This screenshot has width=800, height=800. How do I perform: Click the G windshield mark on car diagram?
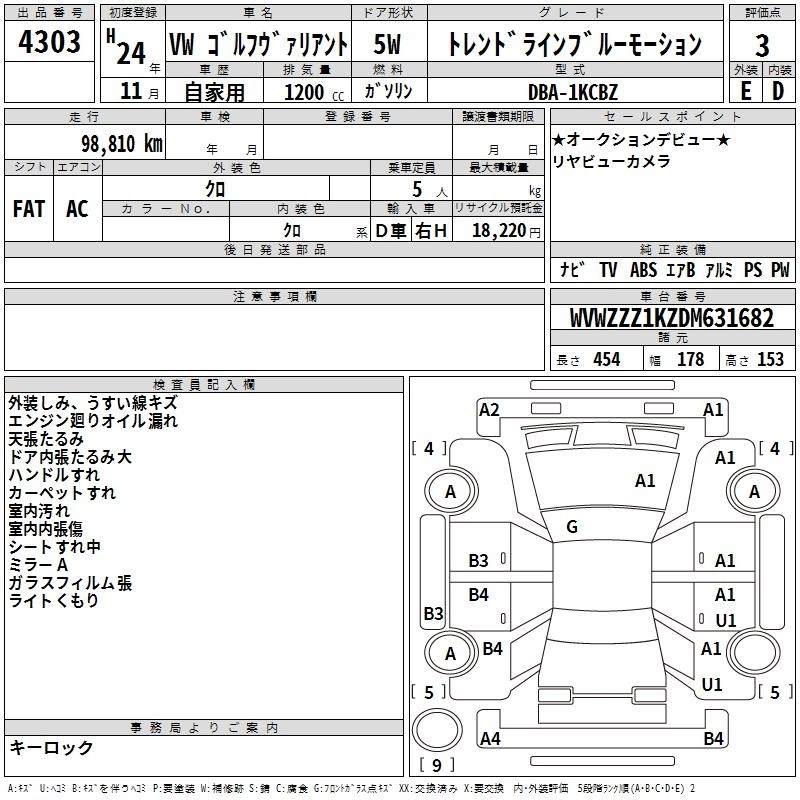point(571,526)
